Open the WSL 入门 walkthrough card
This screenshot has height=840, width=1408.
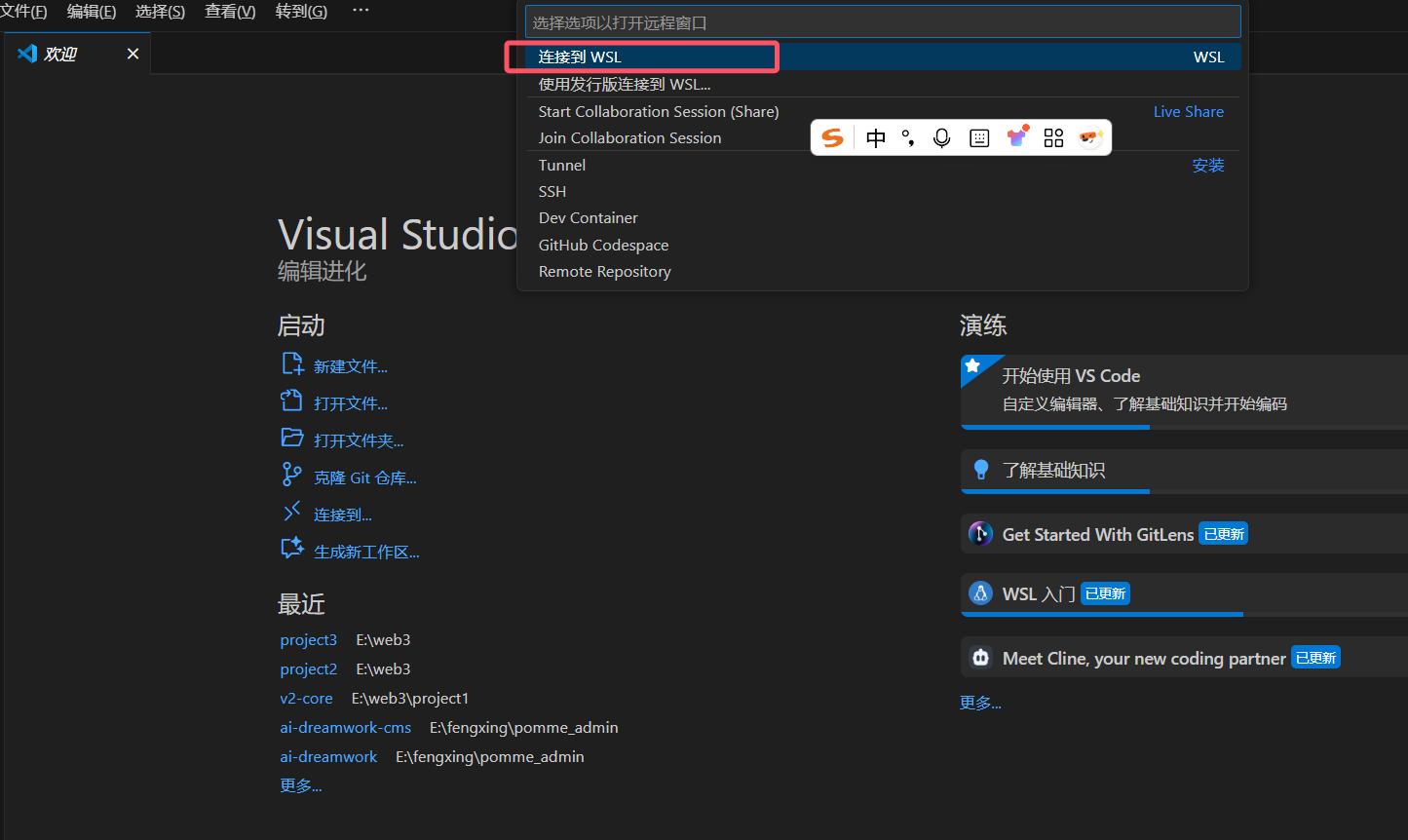click(1184, 595)
